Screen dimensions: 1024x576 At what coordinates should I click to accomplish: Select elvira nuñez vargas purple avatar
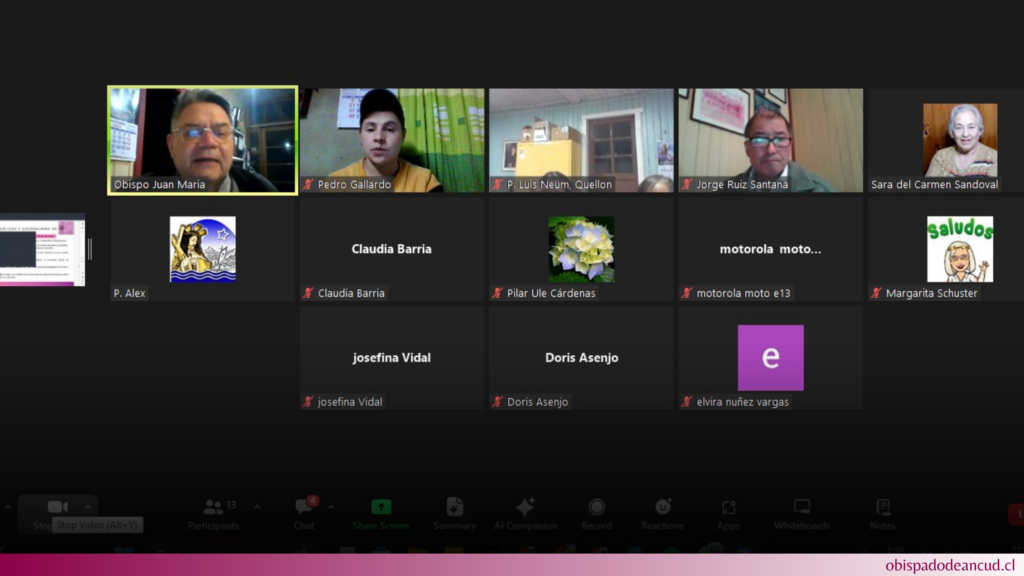coord(770,357)
